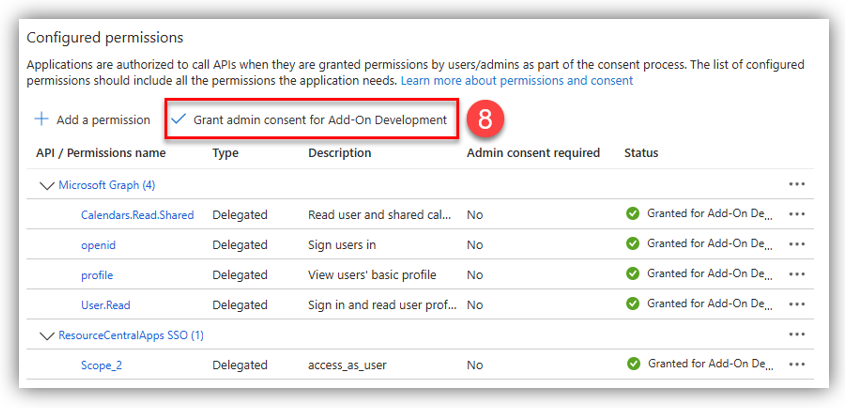845x408 pixels.
Task: Click the checkmark icon for Grant admin consent
Action: point(179,120)
